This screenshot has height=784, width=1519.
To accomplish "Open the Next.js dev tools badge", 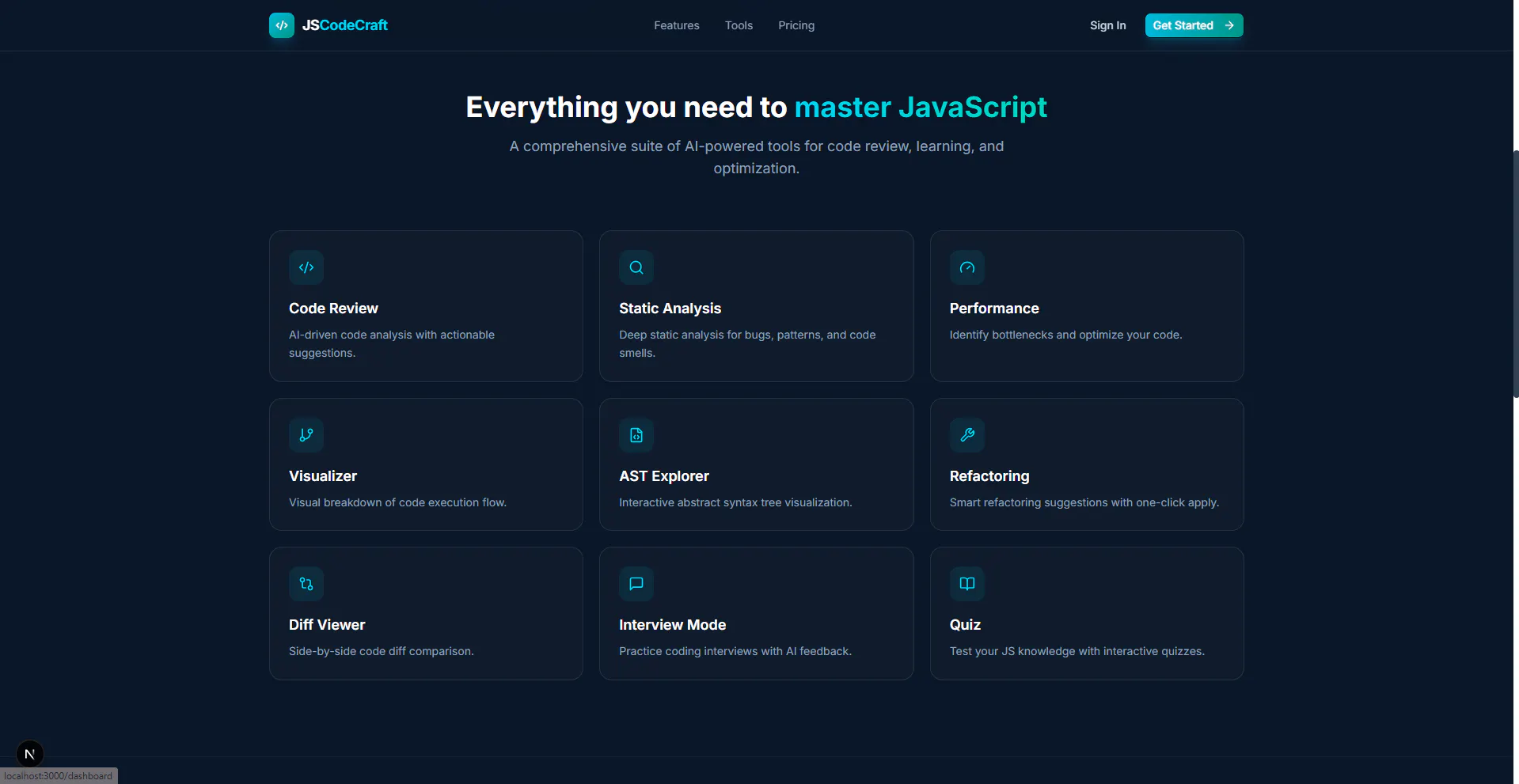I will tap(30, 754).
